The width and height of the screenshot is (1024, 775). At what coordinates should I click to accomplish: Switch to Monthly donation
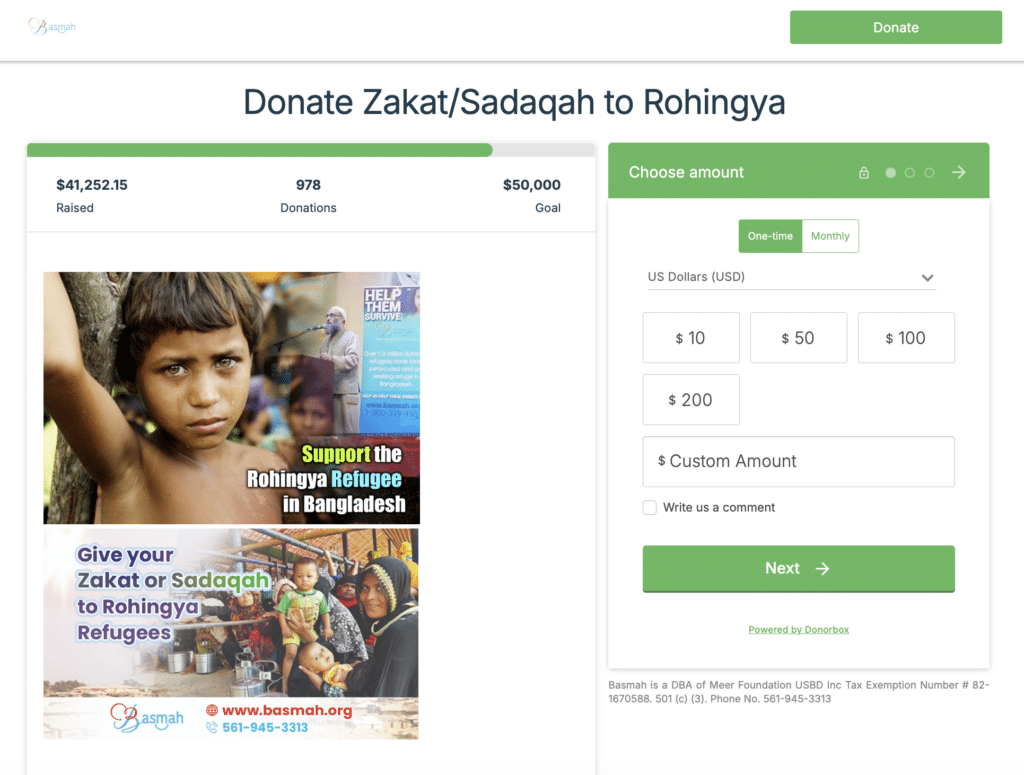(x=830, y=236)
